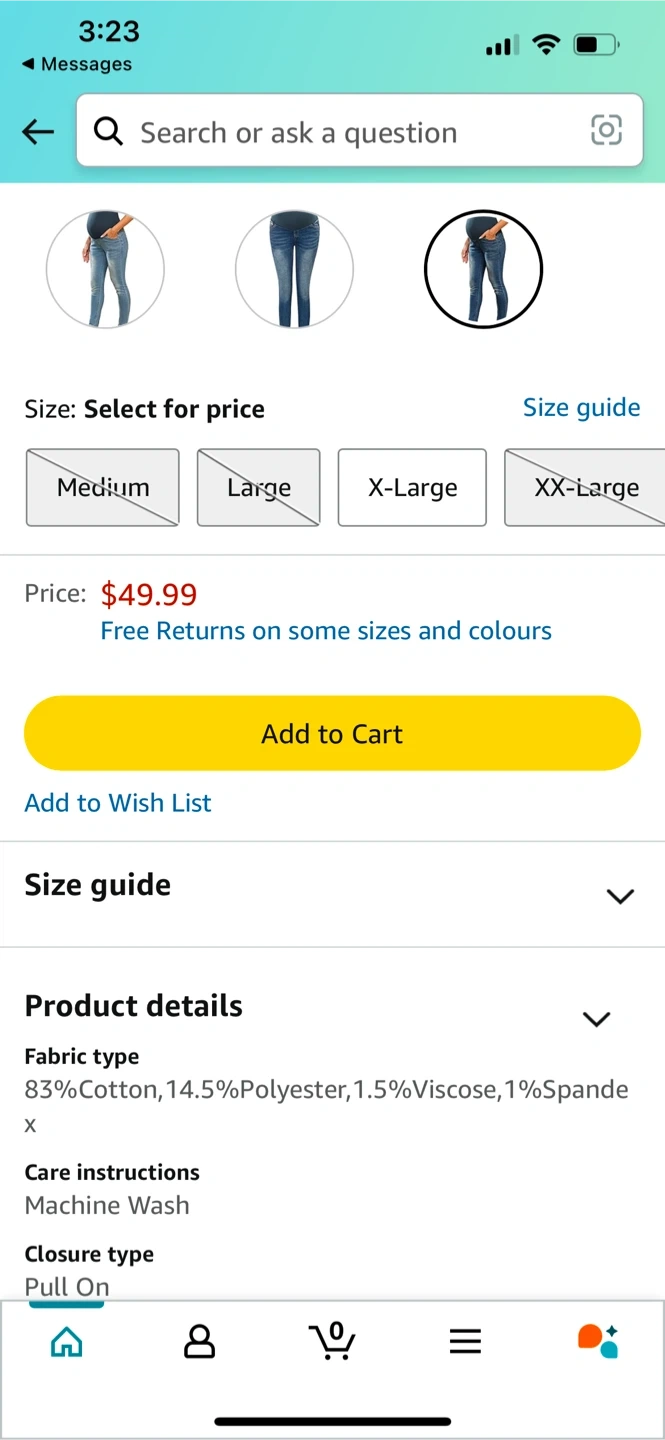Open the Size guide link beside sizes
The height and width of the screenshot is (1440, 665).
pos(581,408)
